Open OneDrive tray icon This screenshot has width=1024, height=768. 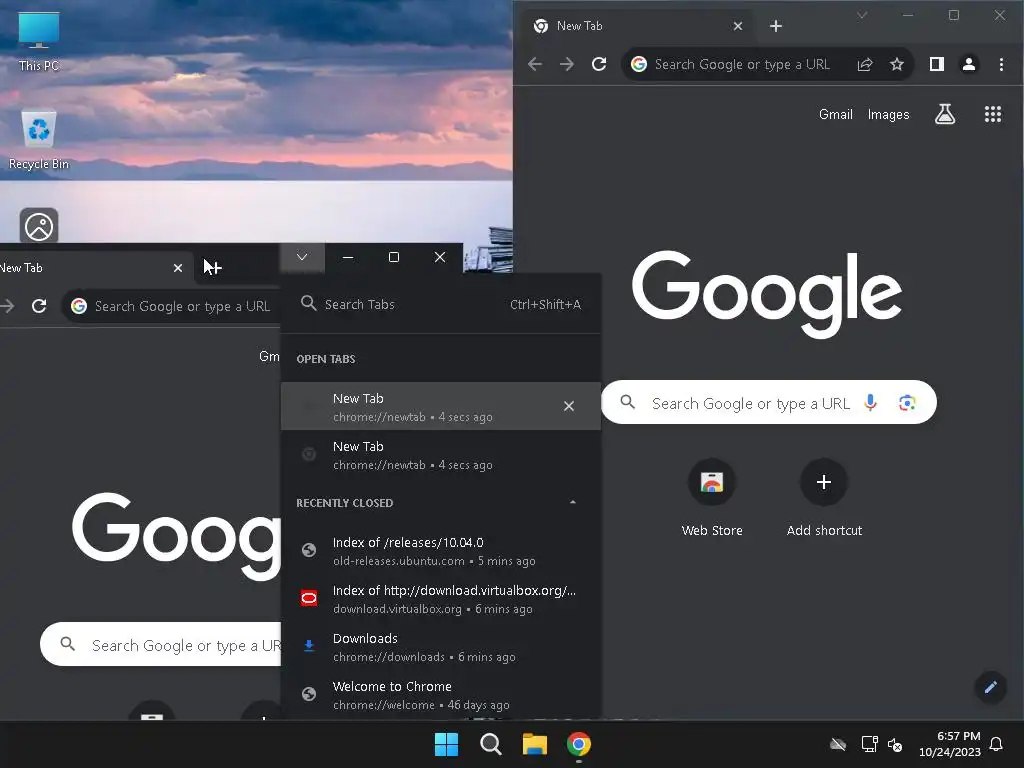(x=838, y=744)
